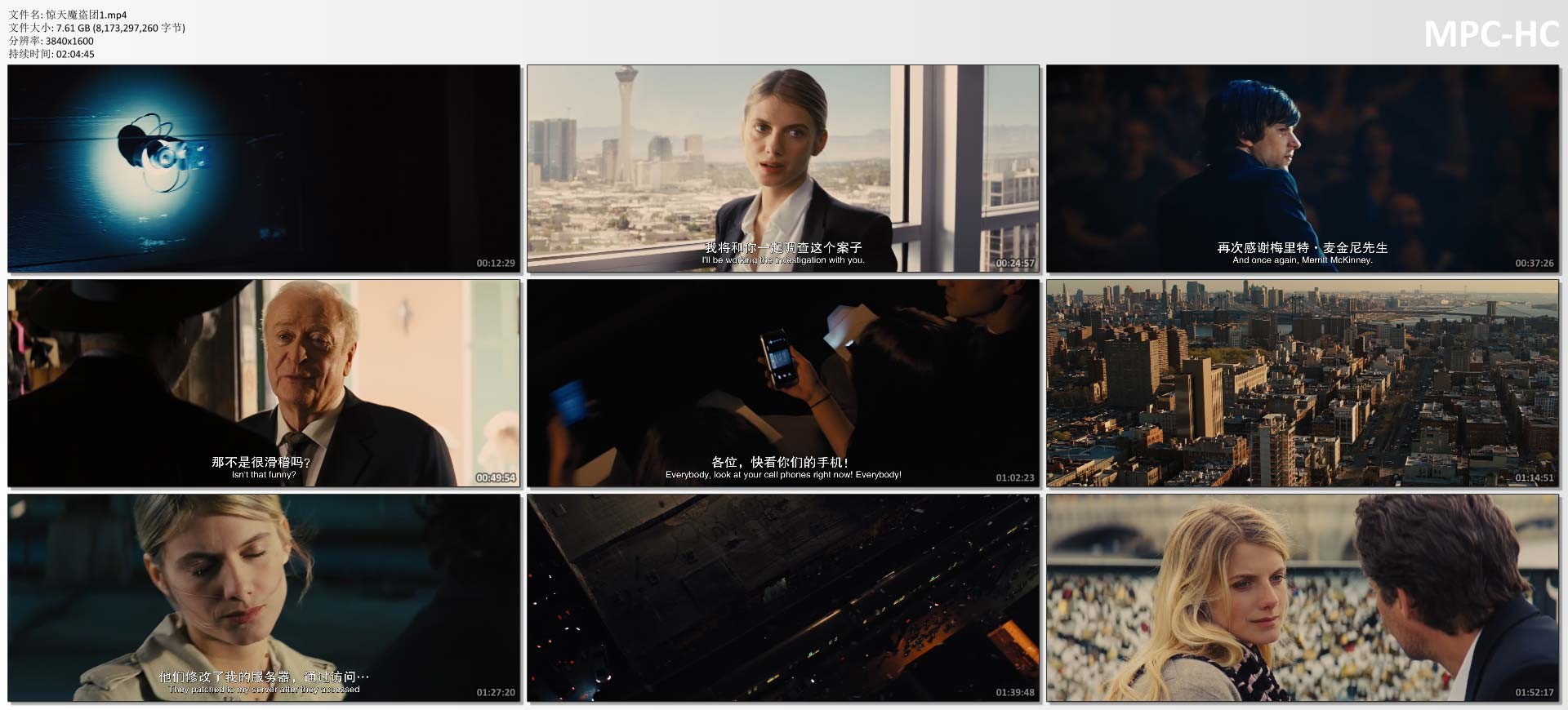Click the 01:14:51 timestamp label
This screenshot has width=1568, height=710.
1534,478
